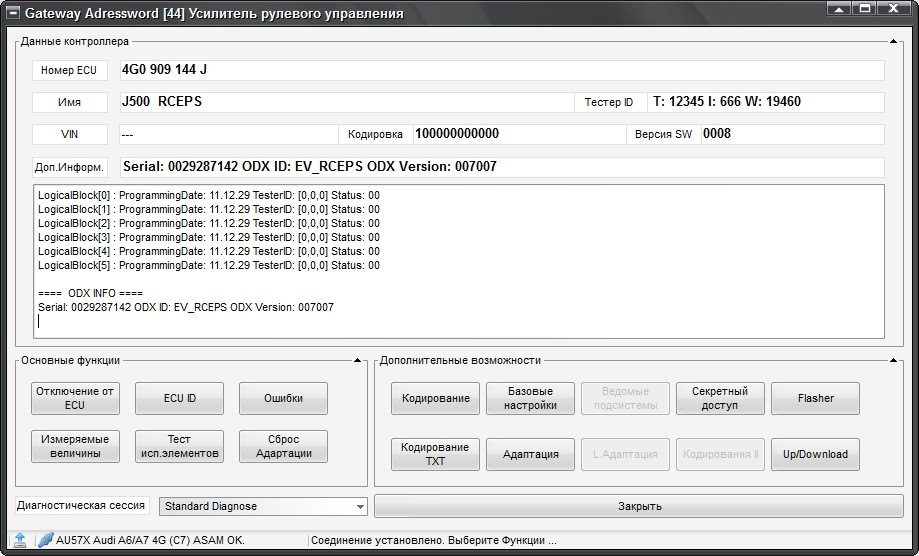The height and width of the screenshot is (556, 919).
Task: Click the LogicalBlock[5] log line
Action: 209,265
